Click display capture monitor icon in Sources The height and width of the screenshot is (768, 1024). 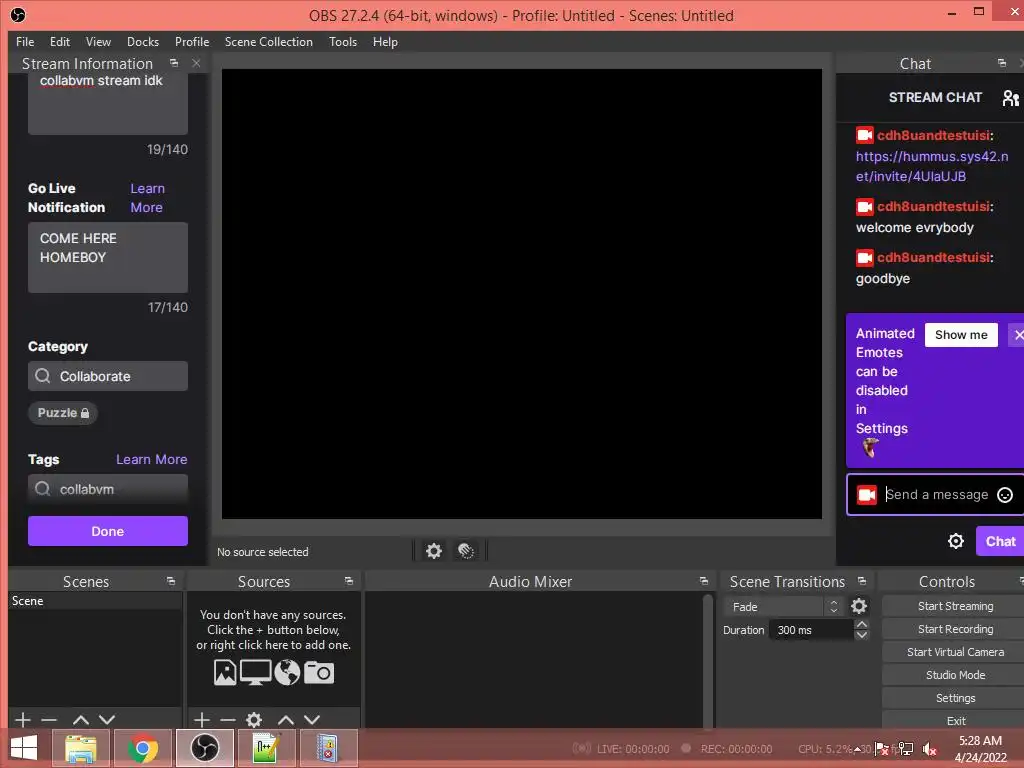tap(255, 672)
